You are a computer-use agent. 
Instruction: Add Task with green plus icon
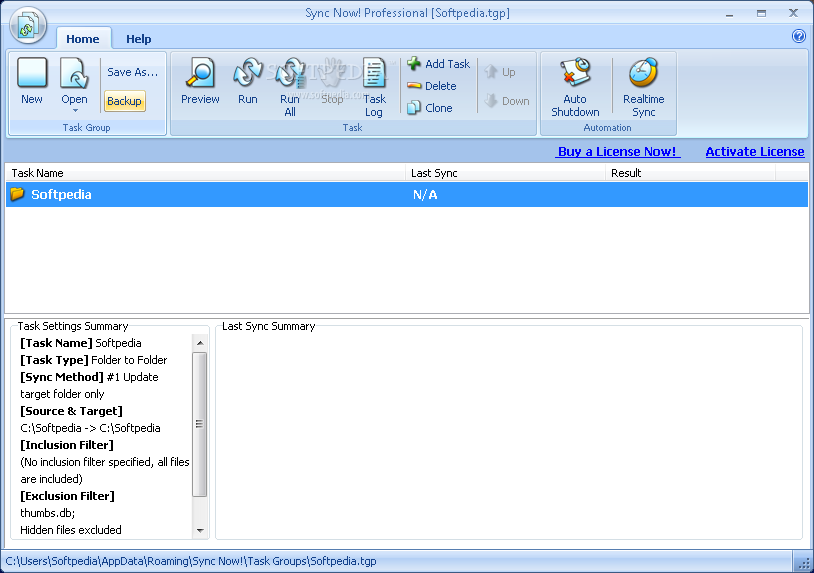coord(439,64)
